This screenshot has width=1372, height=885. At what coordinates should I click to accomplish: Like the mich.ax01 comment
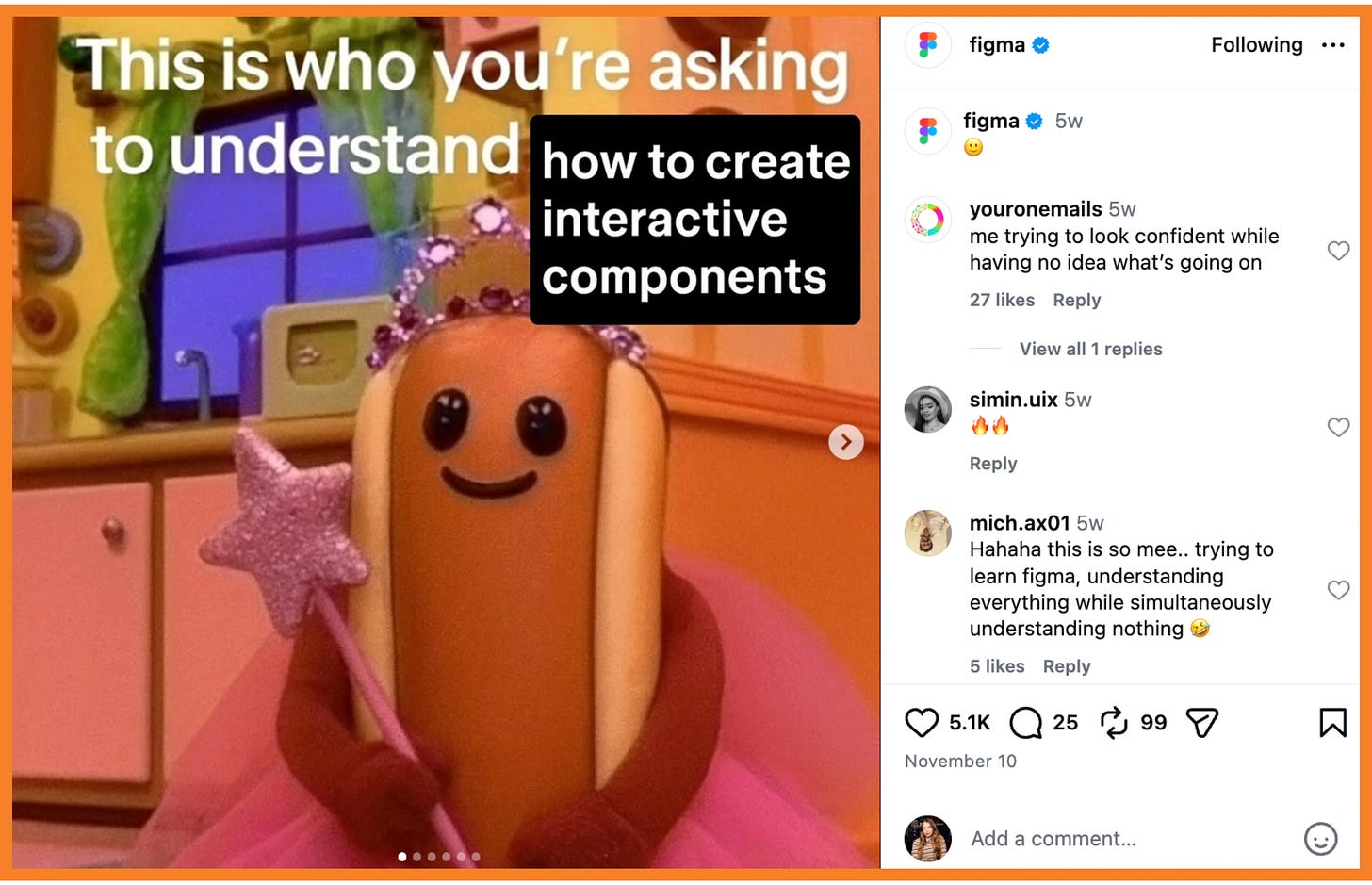pyautogui.click(x=1338, y=590)
